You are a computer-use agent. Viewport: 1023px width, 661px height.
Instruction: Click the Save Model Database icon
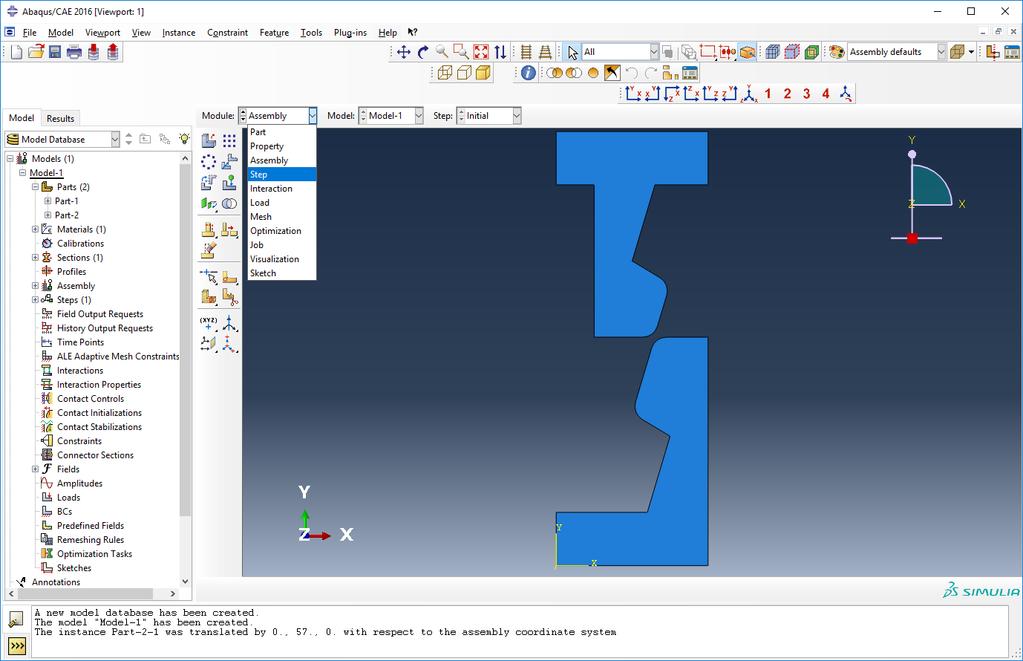click(55, 52)
